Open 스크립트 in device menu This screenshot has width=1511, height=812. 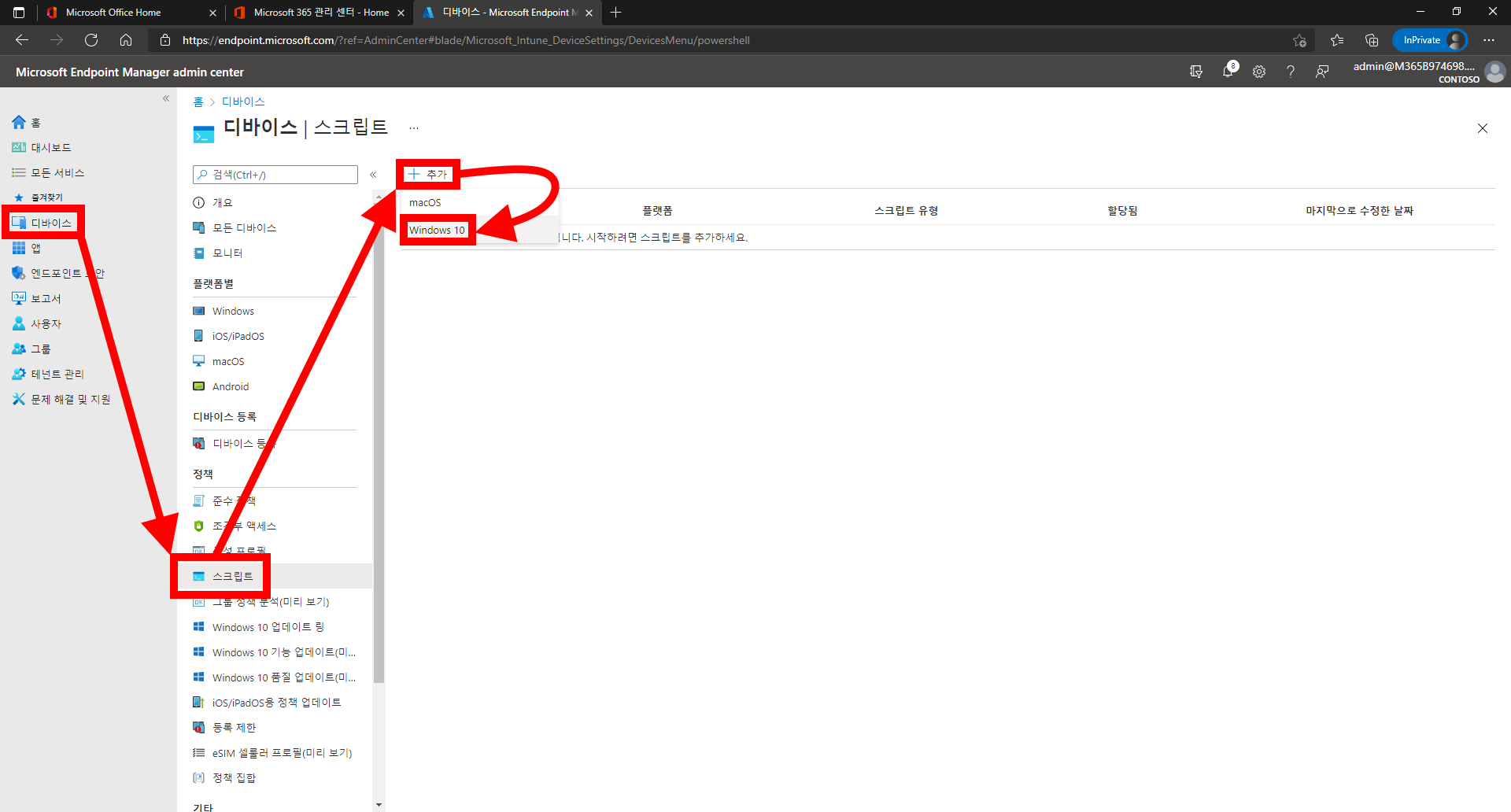coord(223,576)
